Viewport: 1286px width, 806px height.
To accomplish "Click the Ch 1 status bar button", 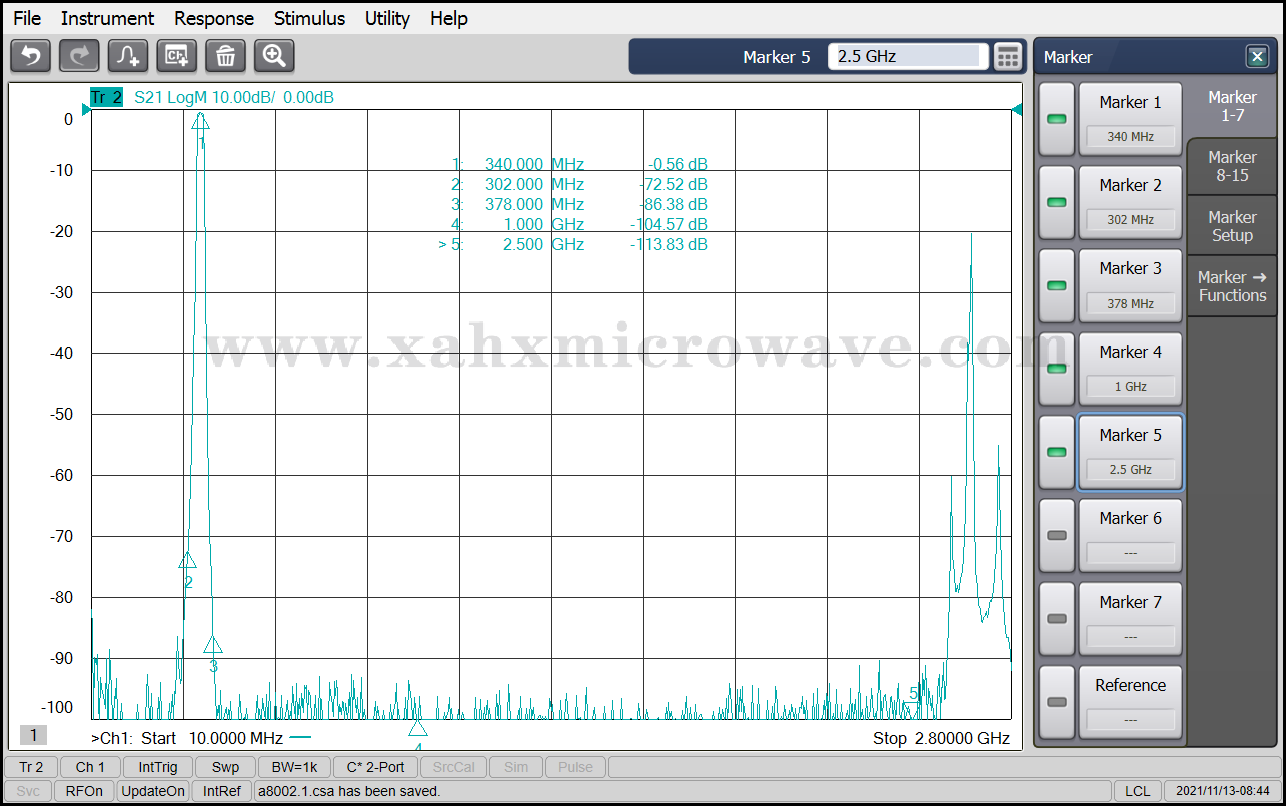I will 90,767.
